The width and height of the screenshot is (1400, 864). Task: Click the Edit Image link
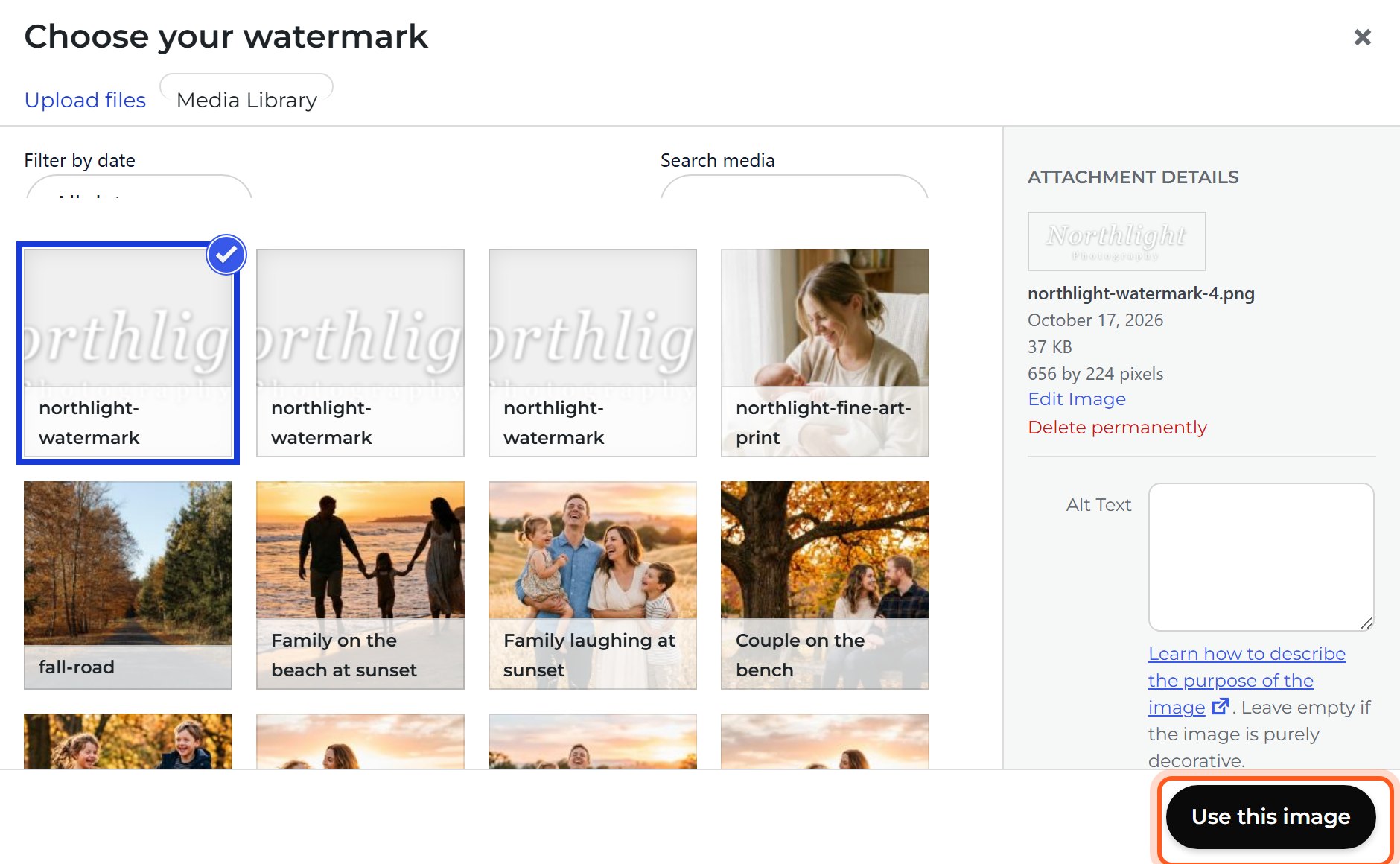tap(1077, 399)
